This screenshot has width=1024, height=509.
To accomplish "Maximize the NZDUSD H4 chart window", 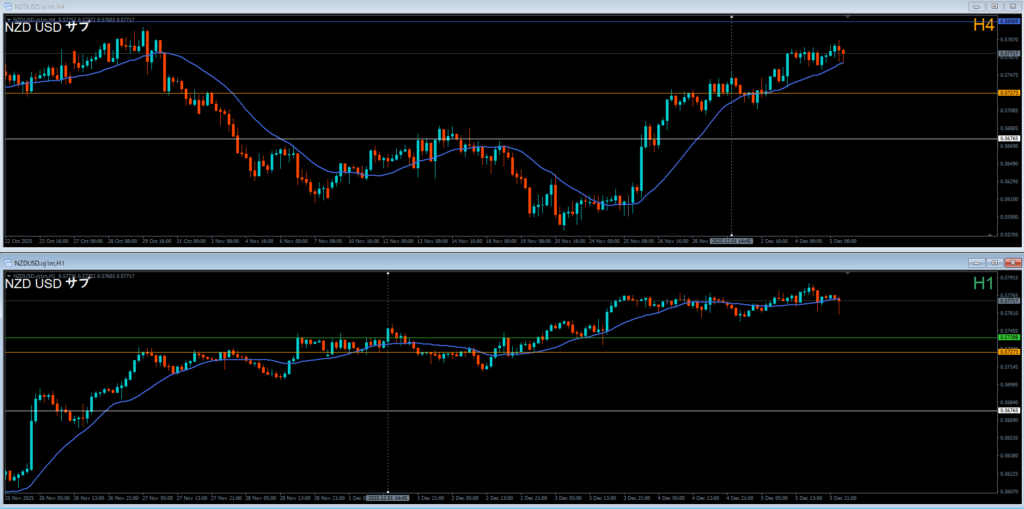I will coord(994,6).
